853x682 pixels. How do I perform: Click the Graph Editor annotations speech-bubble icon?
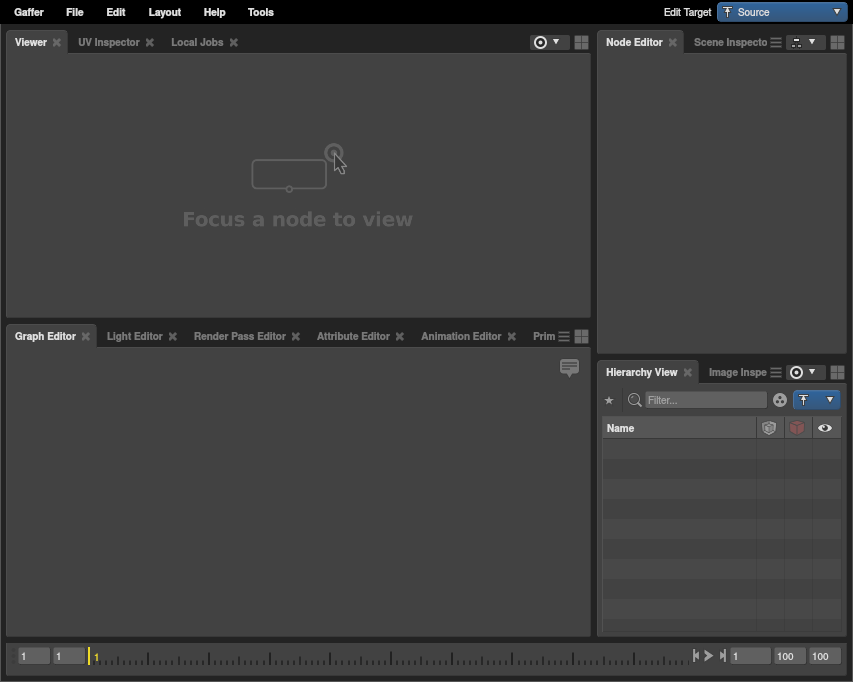click(569, 368)
